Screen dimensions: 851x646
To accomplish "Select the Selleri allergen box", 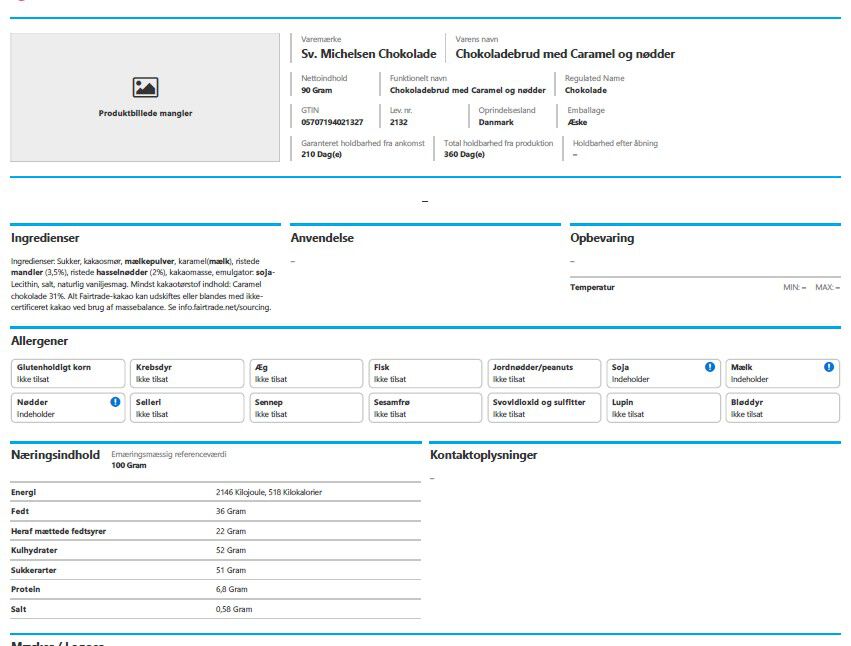I will 187,408.
